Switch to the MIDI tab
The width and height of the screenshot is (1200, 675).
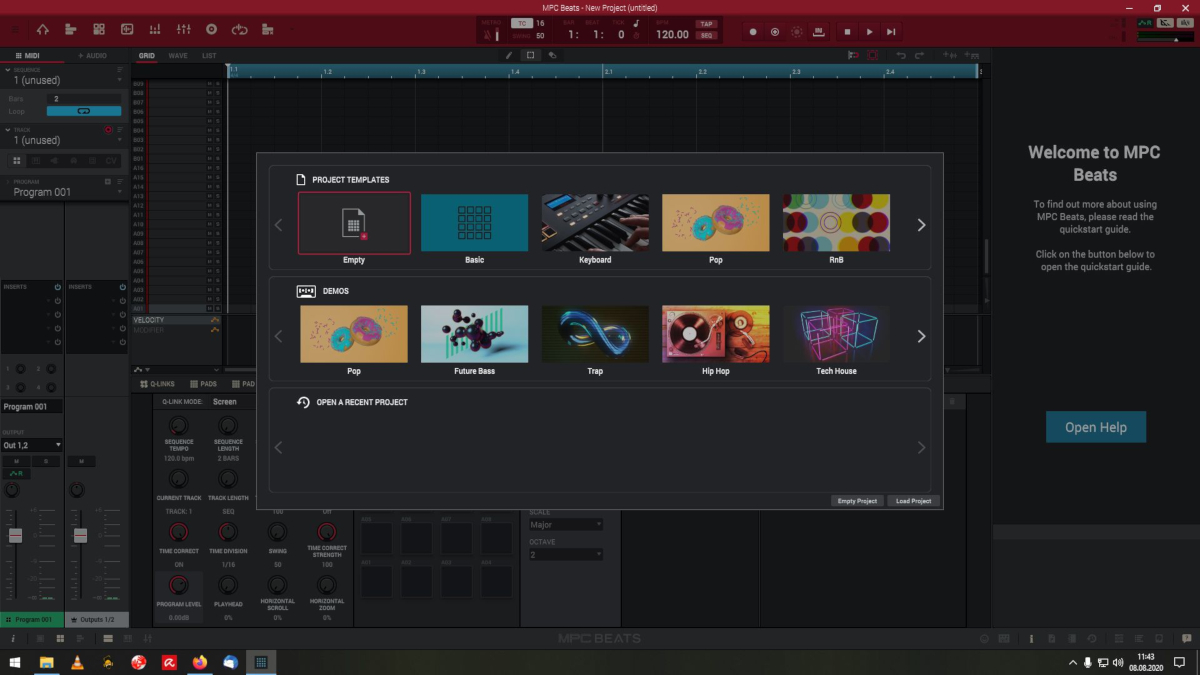(x=27, y=56)
